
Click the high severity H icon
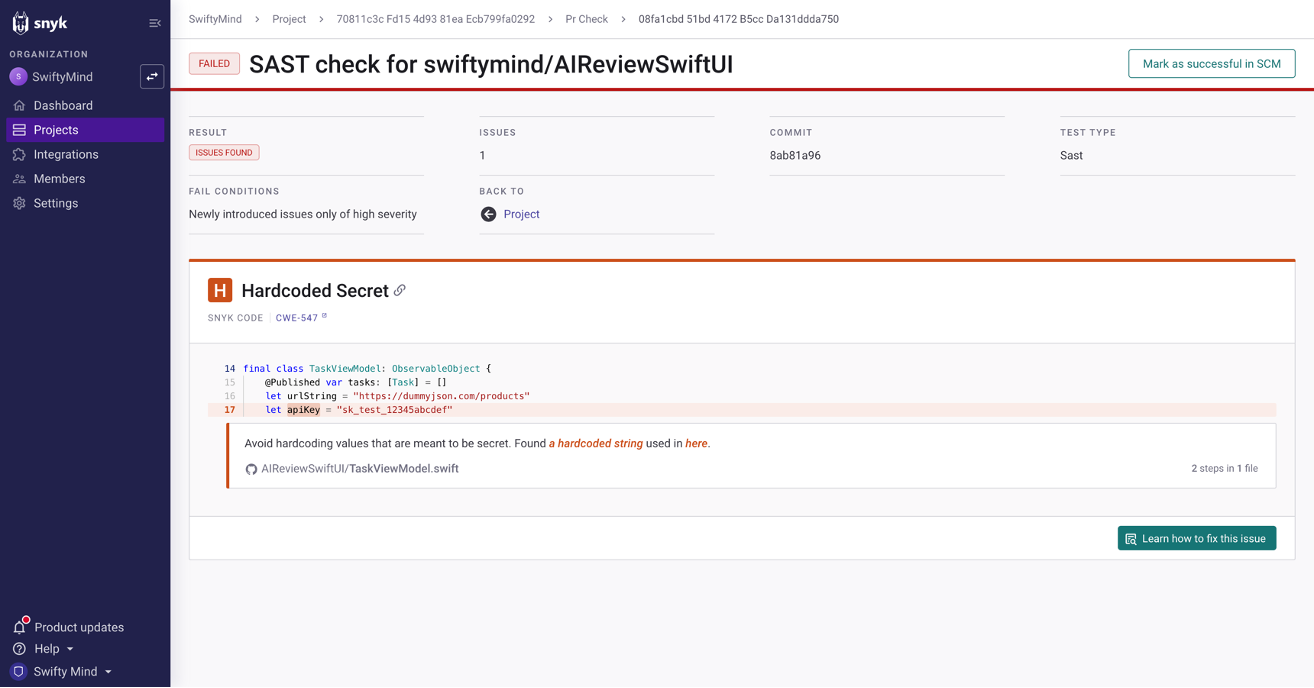coord(220,290)
